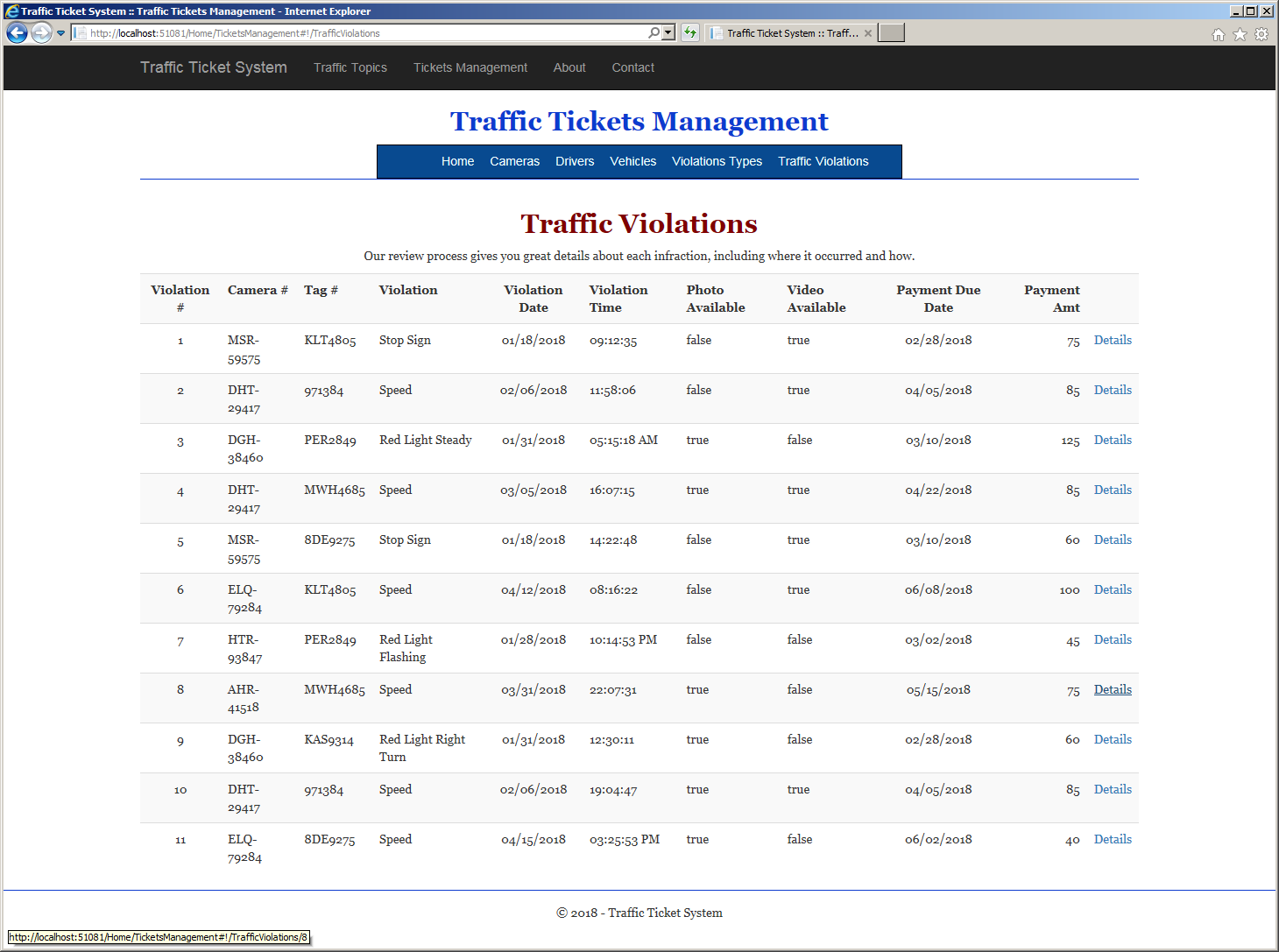The height and width of the screenshot is (952, 1279).
Task: Open Tickets Management in top navbar
Action: pyautogui.click(x=470, y=67)
